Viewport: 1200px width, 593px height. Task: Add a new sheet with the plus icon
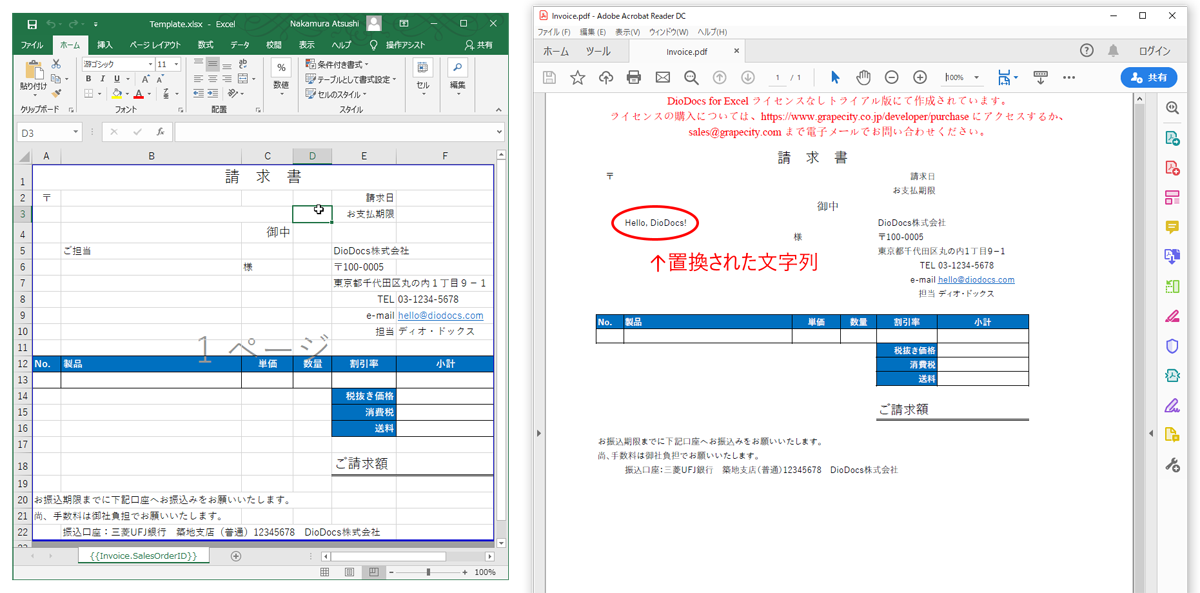click(x=236, y=555)
